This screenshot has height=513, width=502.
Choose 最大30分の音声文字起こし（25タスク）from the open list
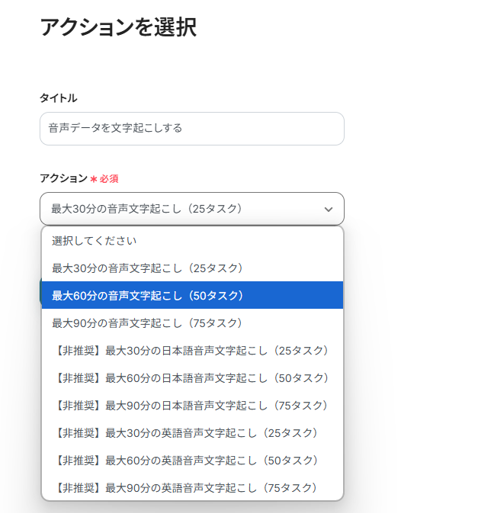pyautogui.click(x=192, y=268)
